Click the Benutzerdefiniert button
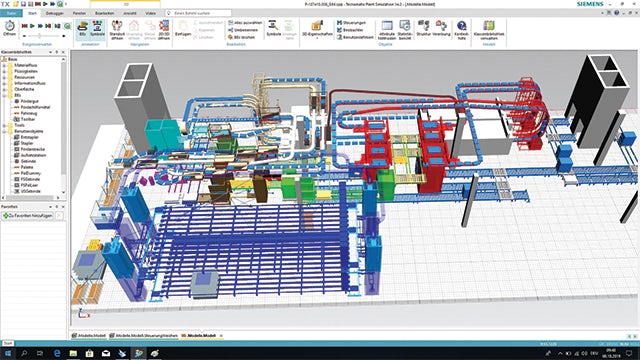640x360 pixels. [x=355, y=37]
